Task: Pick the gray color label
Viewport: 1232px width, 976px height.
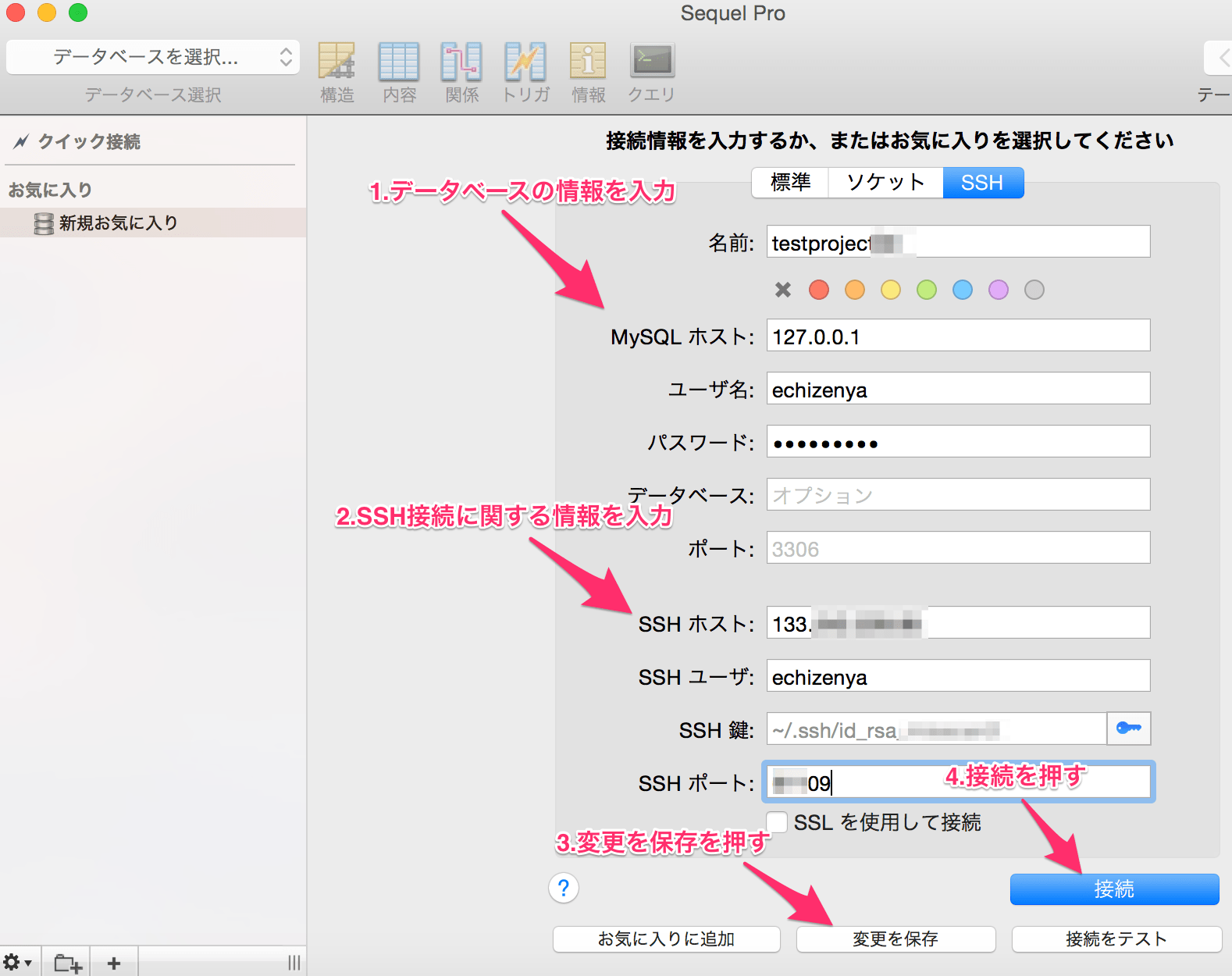Action: pos(1034,290)
